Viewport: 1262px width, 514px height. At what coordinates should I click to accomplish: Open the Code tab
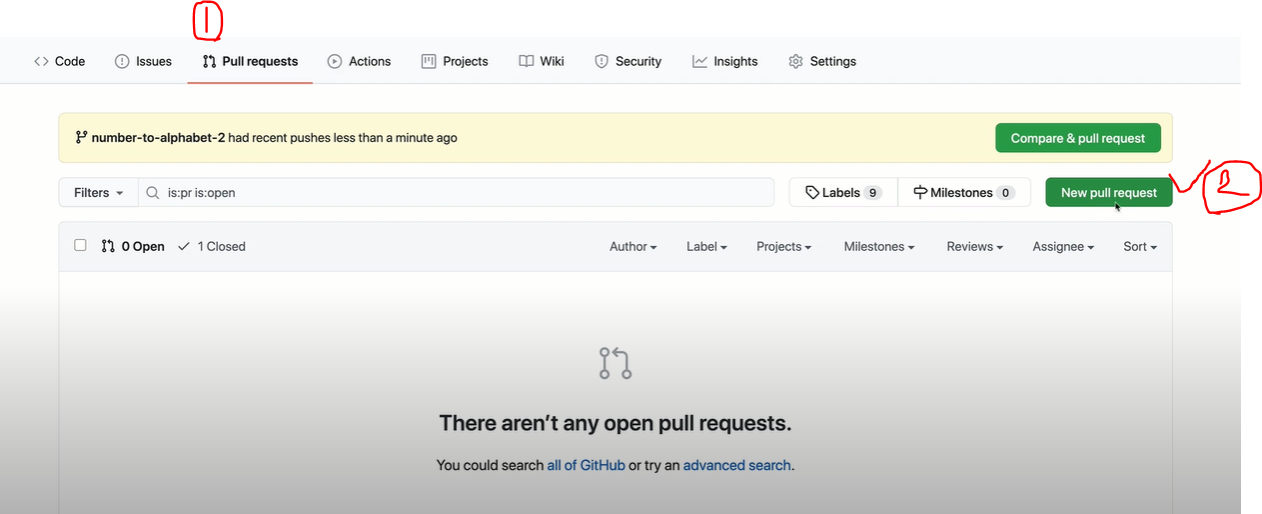59,61
